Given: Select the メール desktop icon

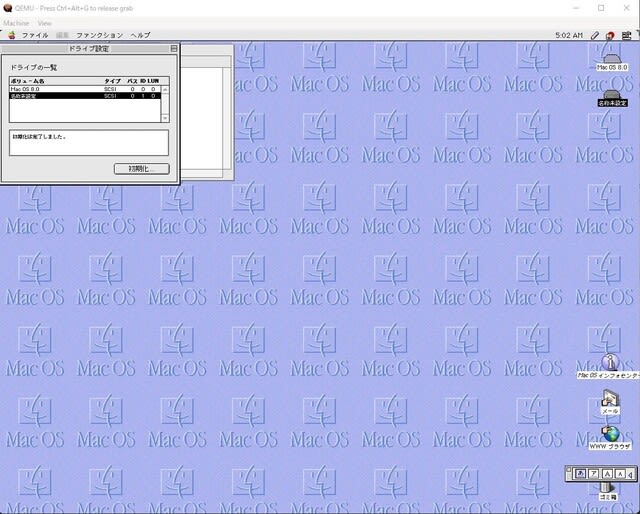Looking at the screenshot, I should pyautogui.click(x=610, y=402).
